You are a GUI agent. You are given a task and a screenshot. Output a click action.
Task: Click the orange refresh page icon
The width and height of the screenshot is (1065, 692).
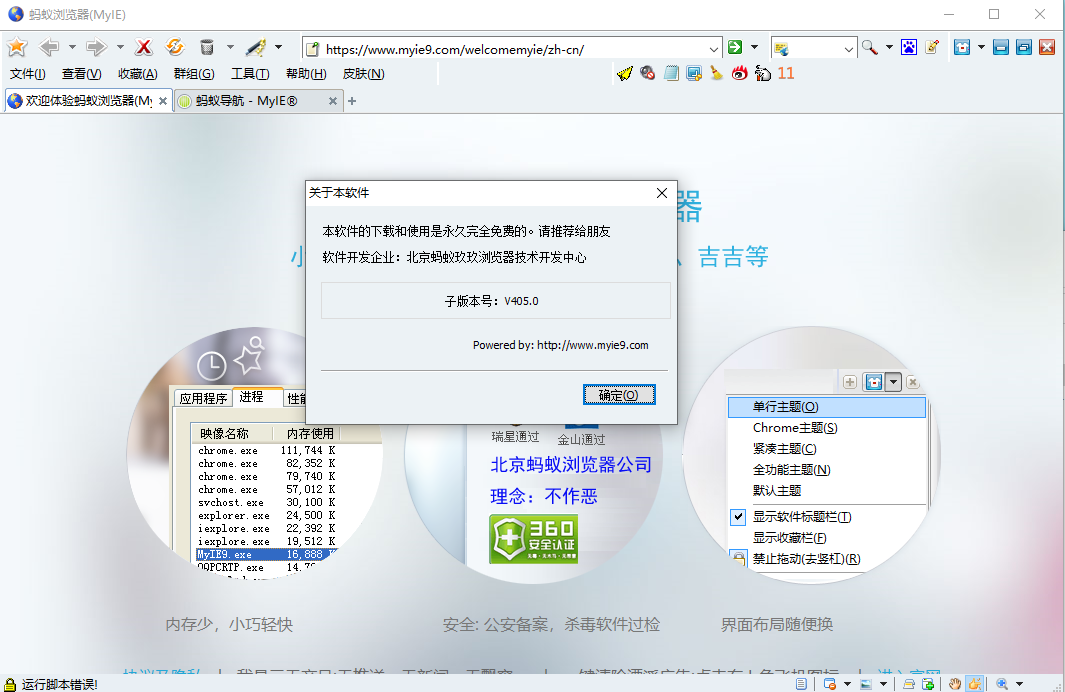(175, 47)
